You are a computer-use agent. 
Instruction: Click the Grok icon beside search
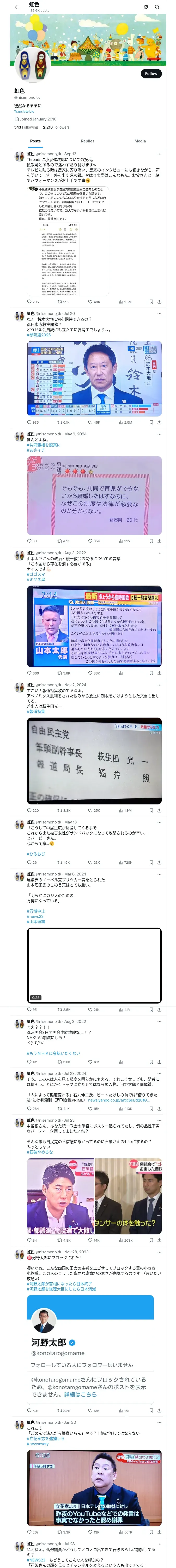pos(146,7)
